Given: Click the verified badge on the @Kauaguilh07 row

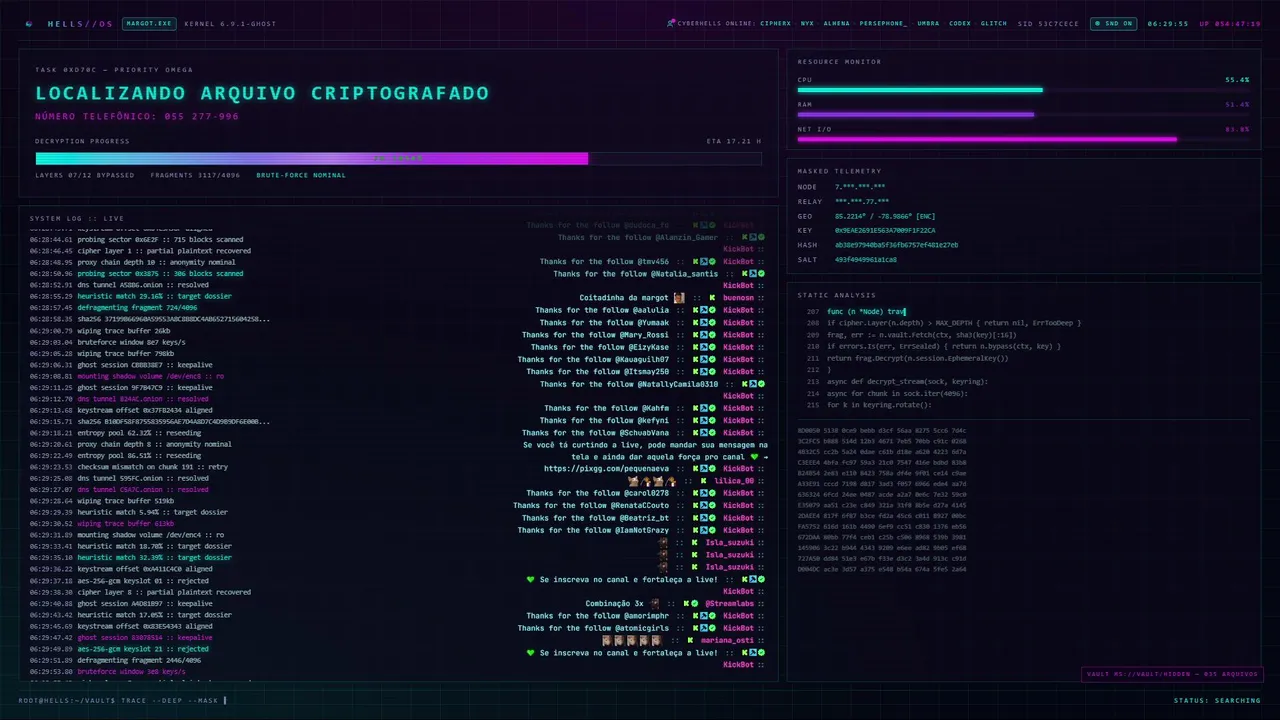Looking at the screenshot, I should (712, 359).
